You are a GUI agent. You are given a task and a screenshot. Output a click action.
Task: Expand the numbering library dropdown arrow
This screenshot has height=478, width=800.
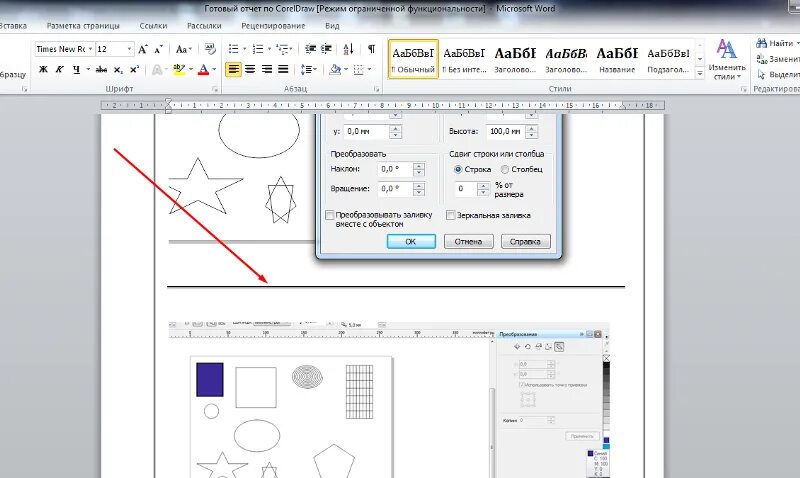click(269, 49)
